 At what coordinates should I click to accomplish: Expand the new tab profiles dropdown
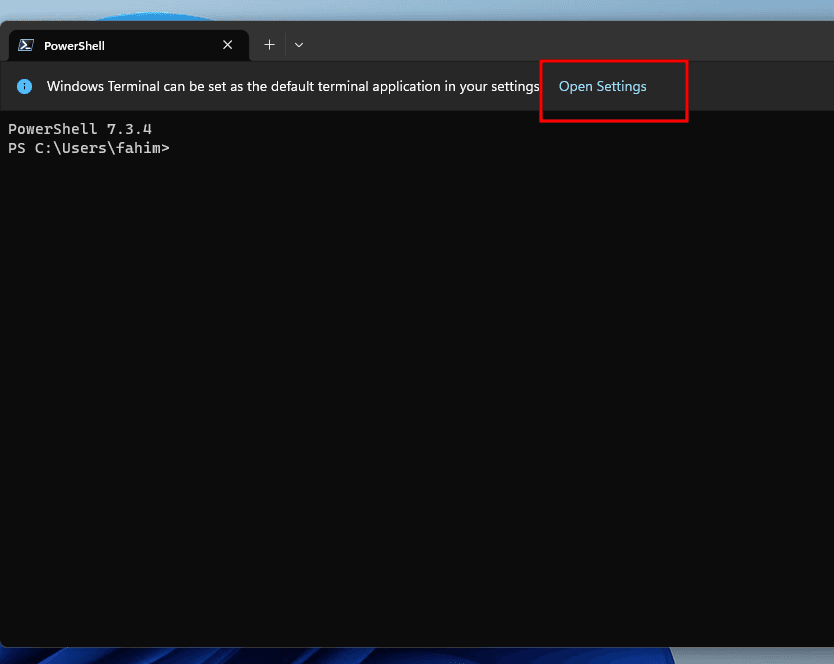coord(299,45)
